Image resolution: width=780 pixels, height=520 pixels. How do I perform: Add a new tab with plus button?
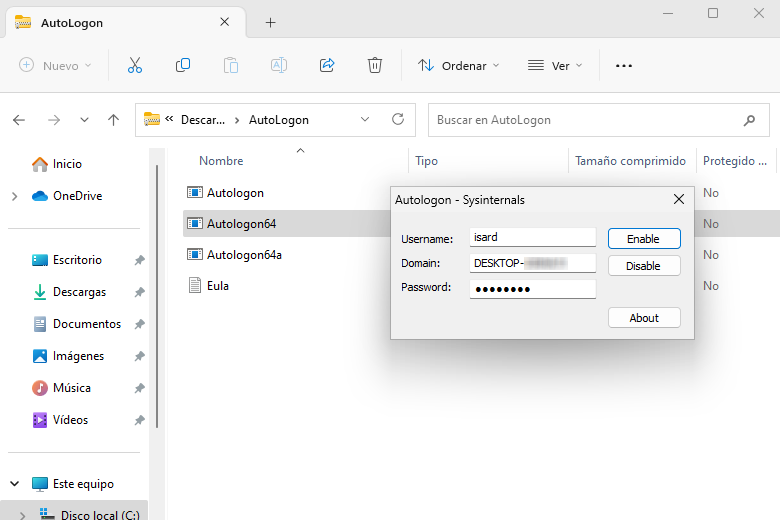tap(270, 22)
